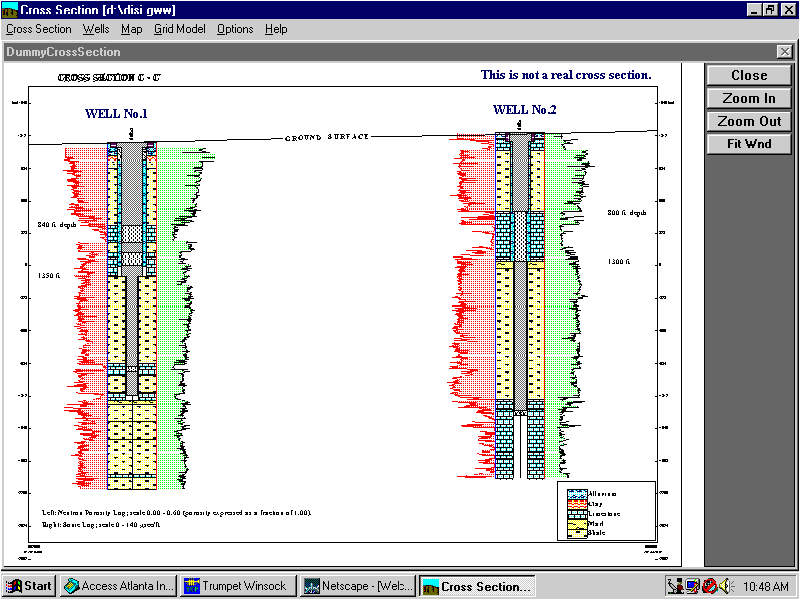Click the monitor with pencil tray icon
The height and width of the screenshot is (600, 800).
click(692, 586)
